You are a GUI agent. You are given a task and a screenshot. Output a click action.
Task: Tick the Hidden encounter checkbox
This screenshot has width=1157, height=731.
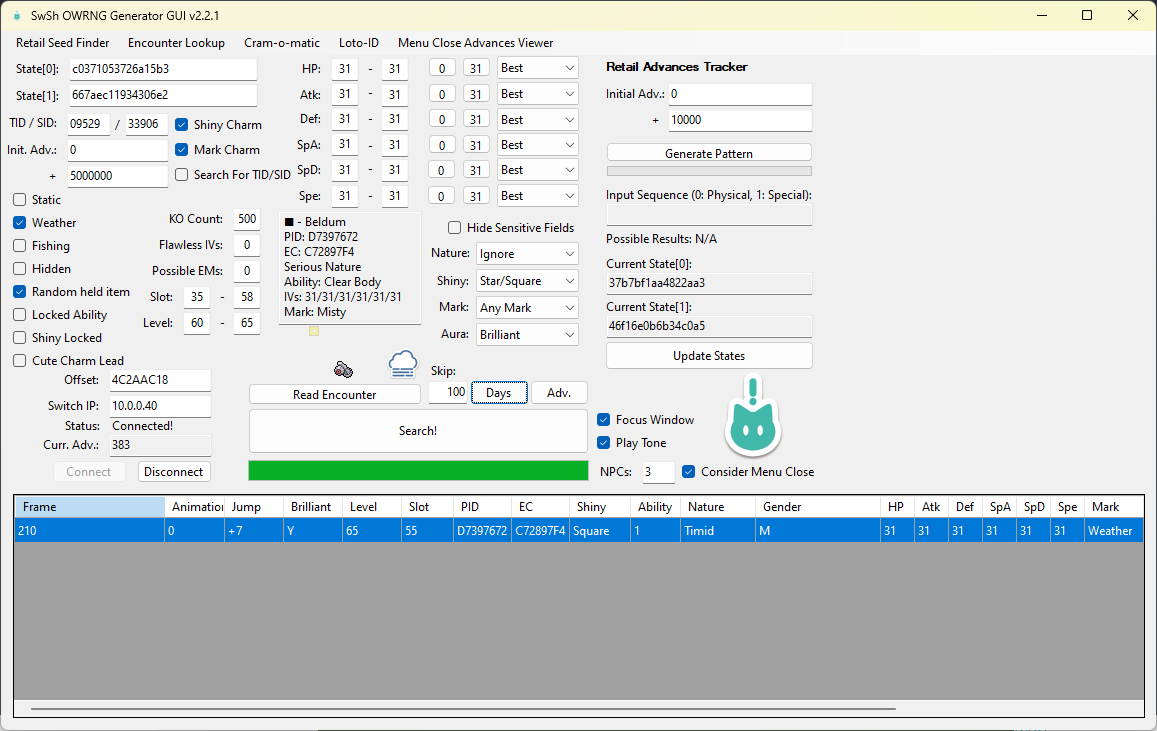tap(20, 269)
